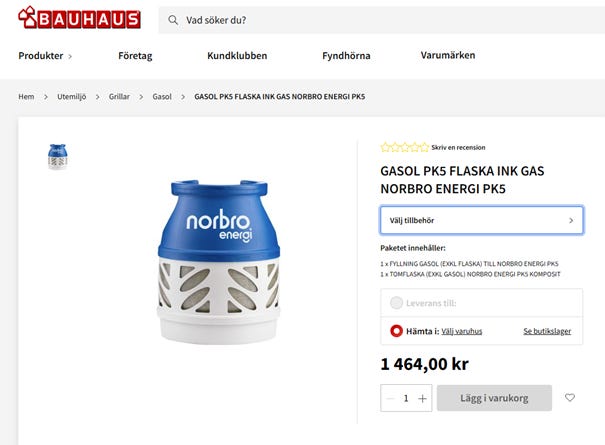Click the search magnifier icon
Image resolution: width=605 pixels, height=445 pixels.
tap(173, 20)
